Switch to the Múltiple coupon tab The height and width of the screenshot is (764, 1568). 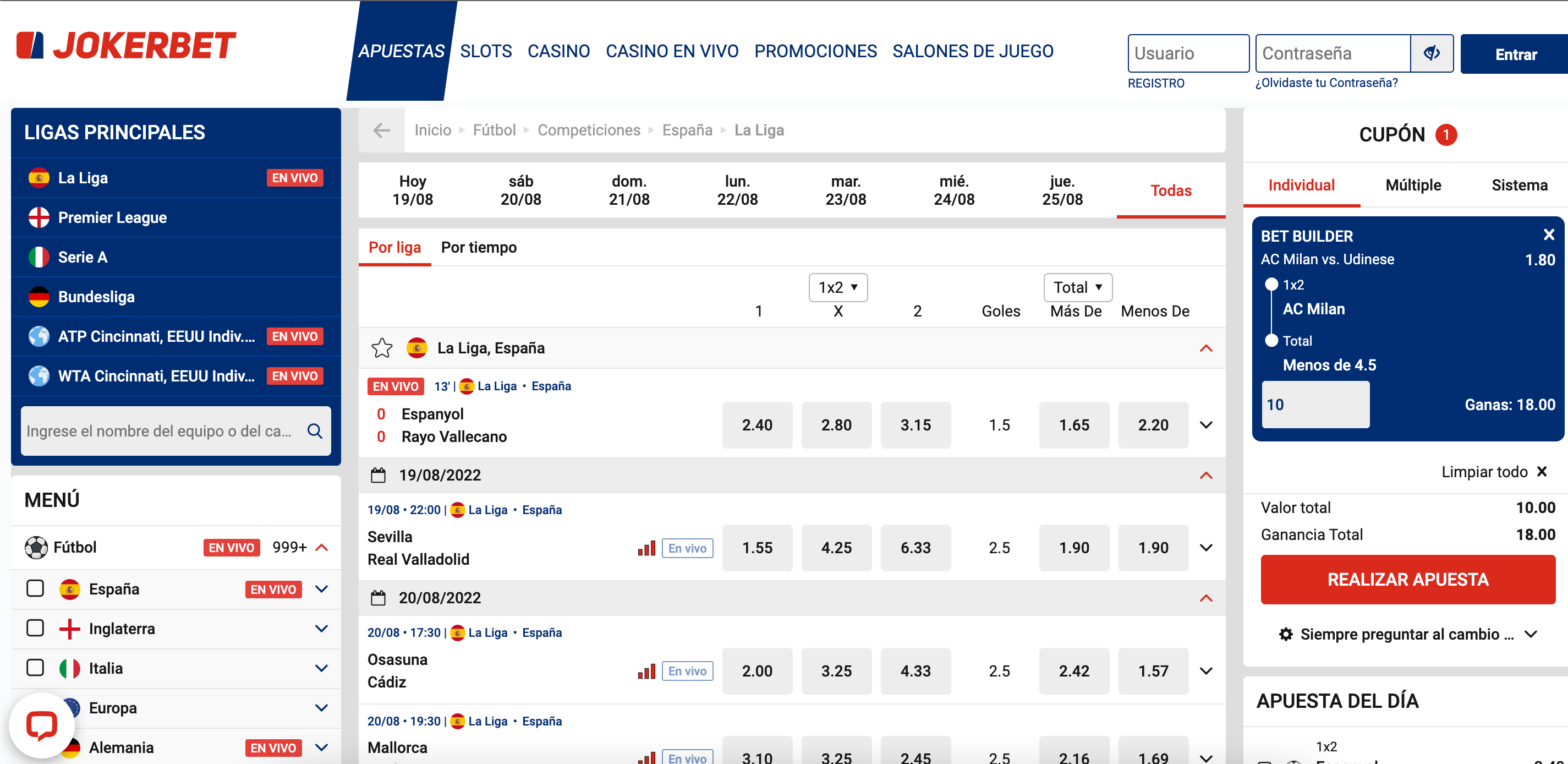point(1413,185)
